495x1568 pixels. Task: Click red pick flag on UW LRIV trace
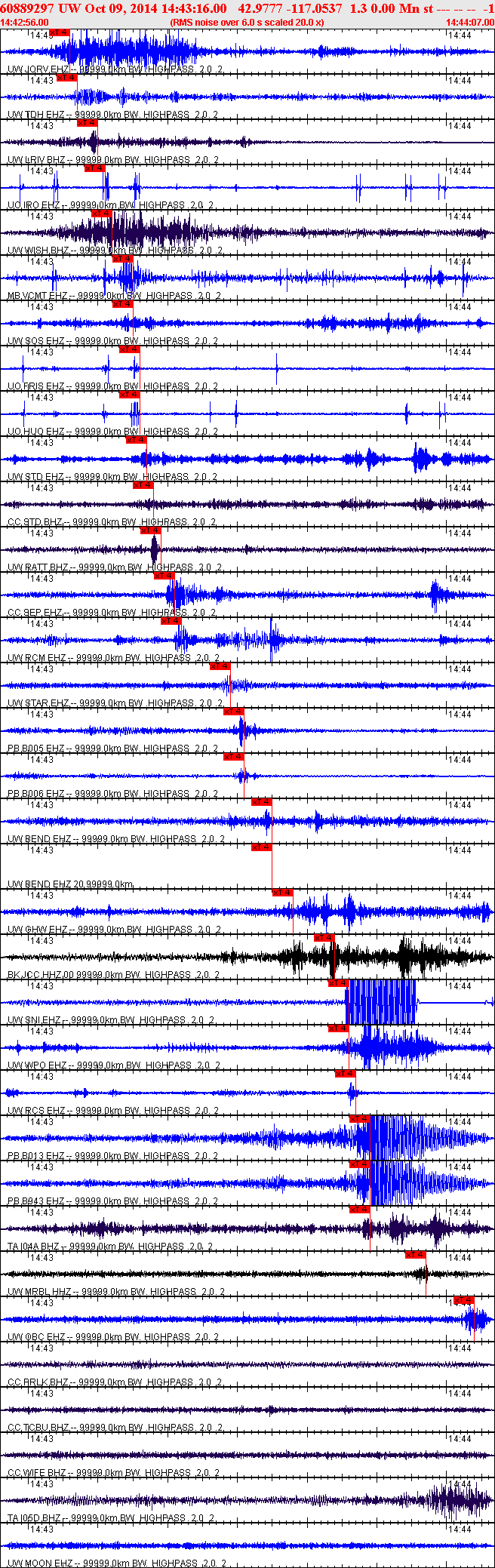[x=88, y=123]
